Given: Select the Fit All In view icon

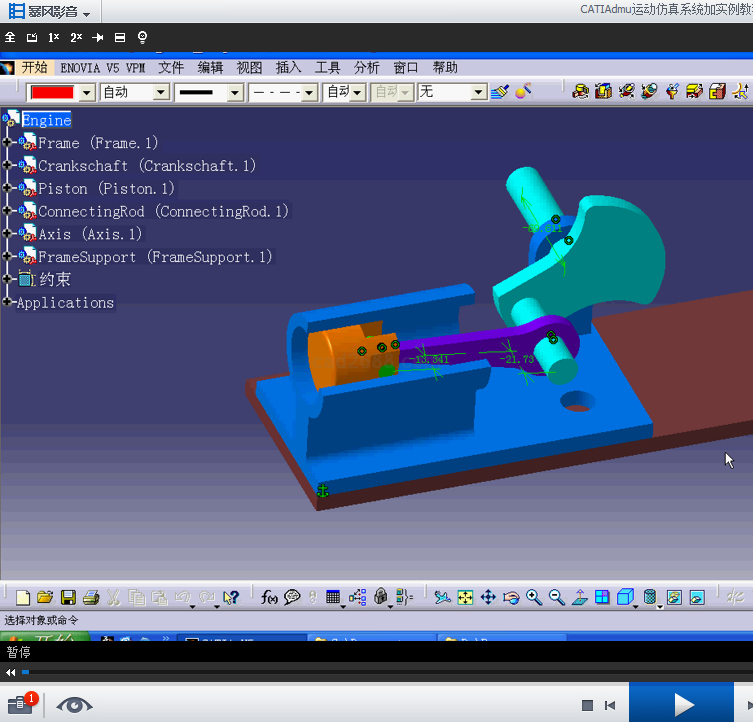Looking at the screenshot, I should [x=465, y=598].
